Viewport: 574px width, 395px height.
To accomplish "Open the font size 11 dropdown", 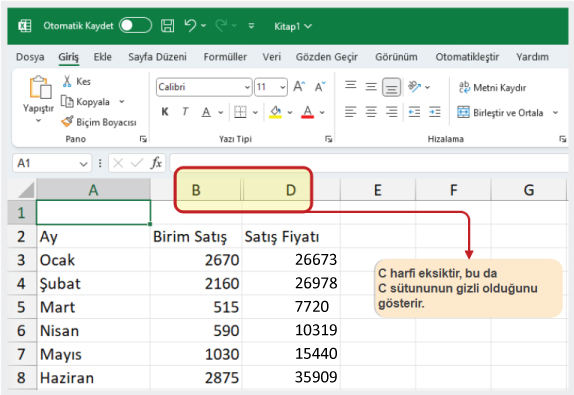I will pyautogui.click(x=282, y=87).
